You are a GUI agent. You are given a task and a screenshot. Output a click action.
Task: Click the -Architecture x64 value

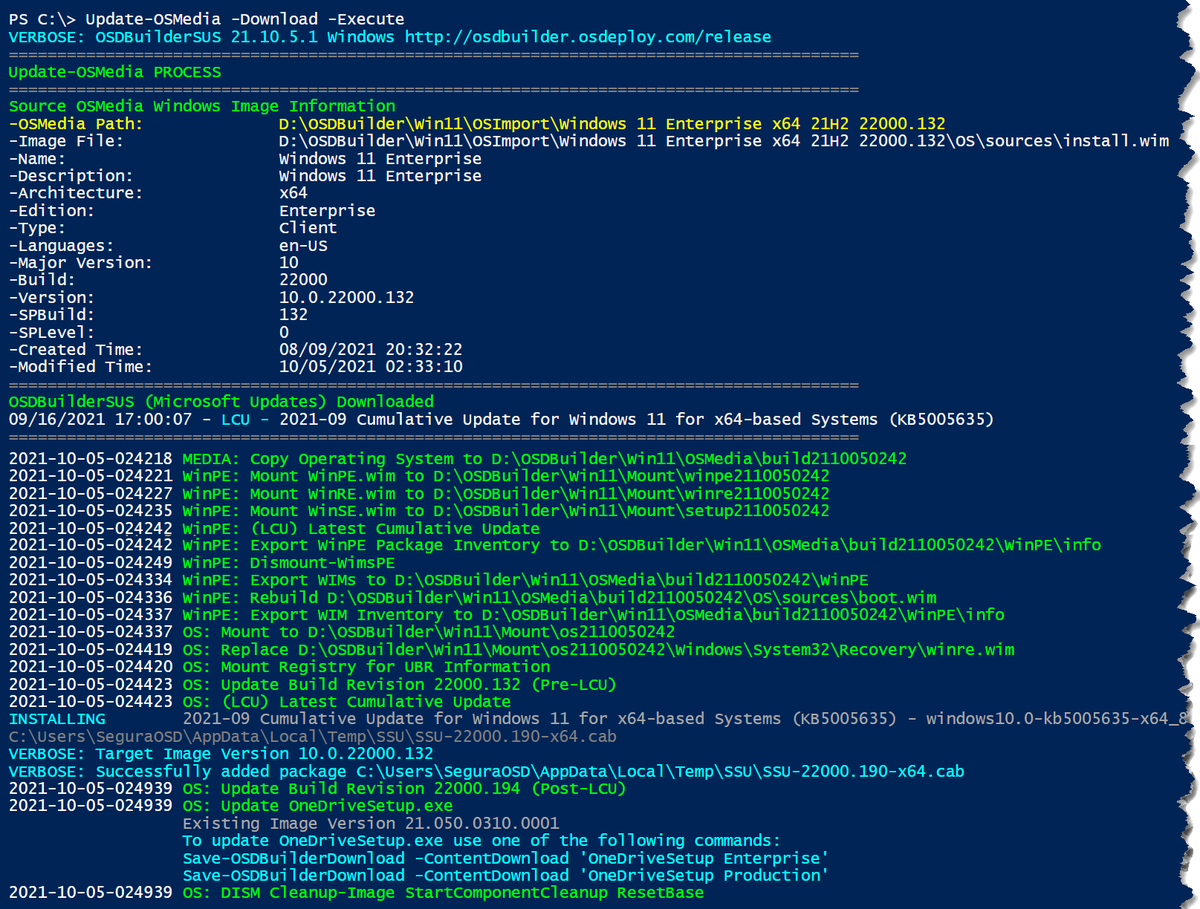pyautogui.click(x=293, y=193)
